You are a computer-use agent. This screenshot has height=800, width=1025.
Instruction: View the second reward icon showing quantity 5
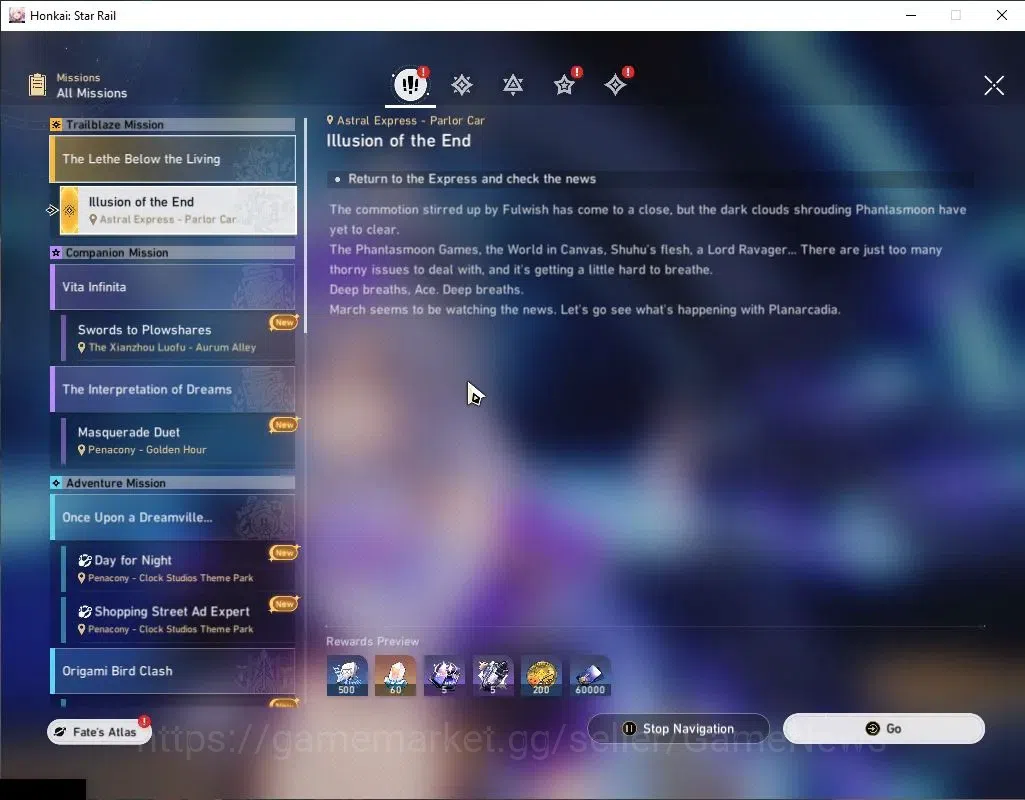pos(493,676)
